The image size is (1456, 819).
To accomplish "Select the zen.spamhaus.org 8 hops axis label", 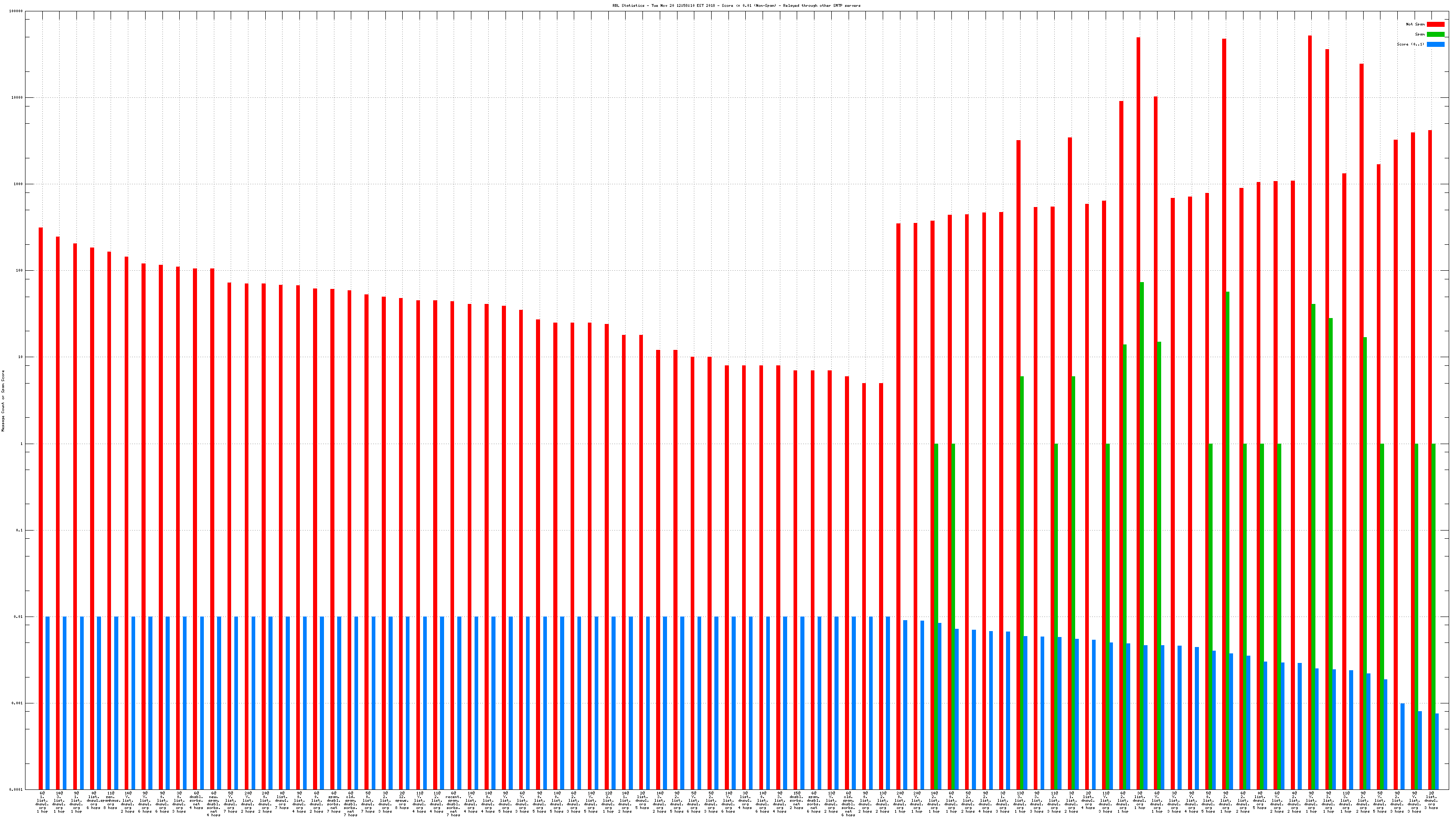I will click(110, 801).
